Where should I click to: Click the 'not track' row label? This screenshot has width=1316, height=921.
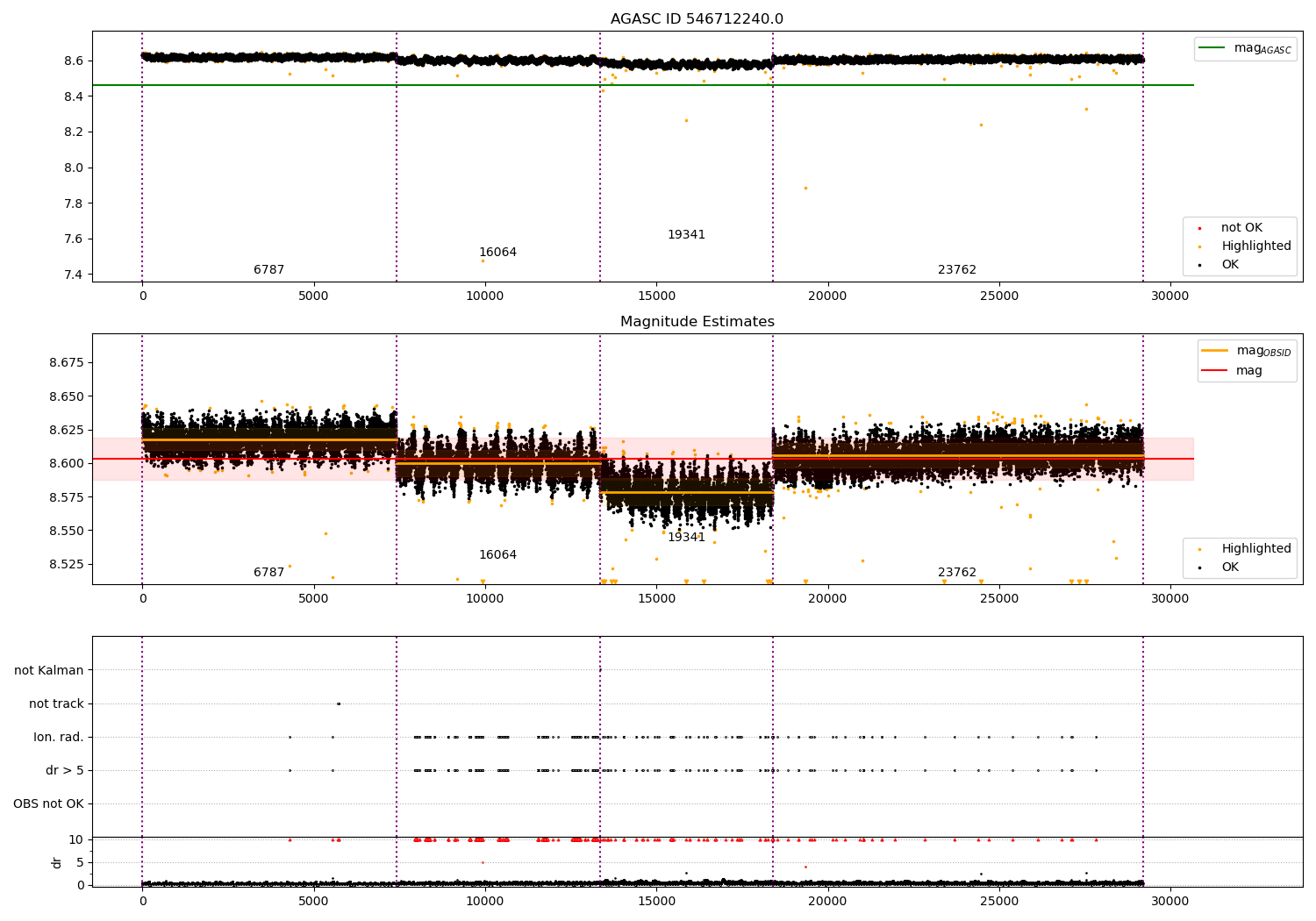click(x=56, y=704)
